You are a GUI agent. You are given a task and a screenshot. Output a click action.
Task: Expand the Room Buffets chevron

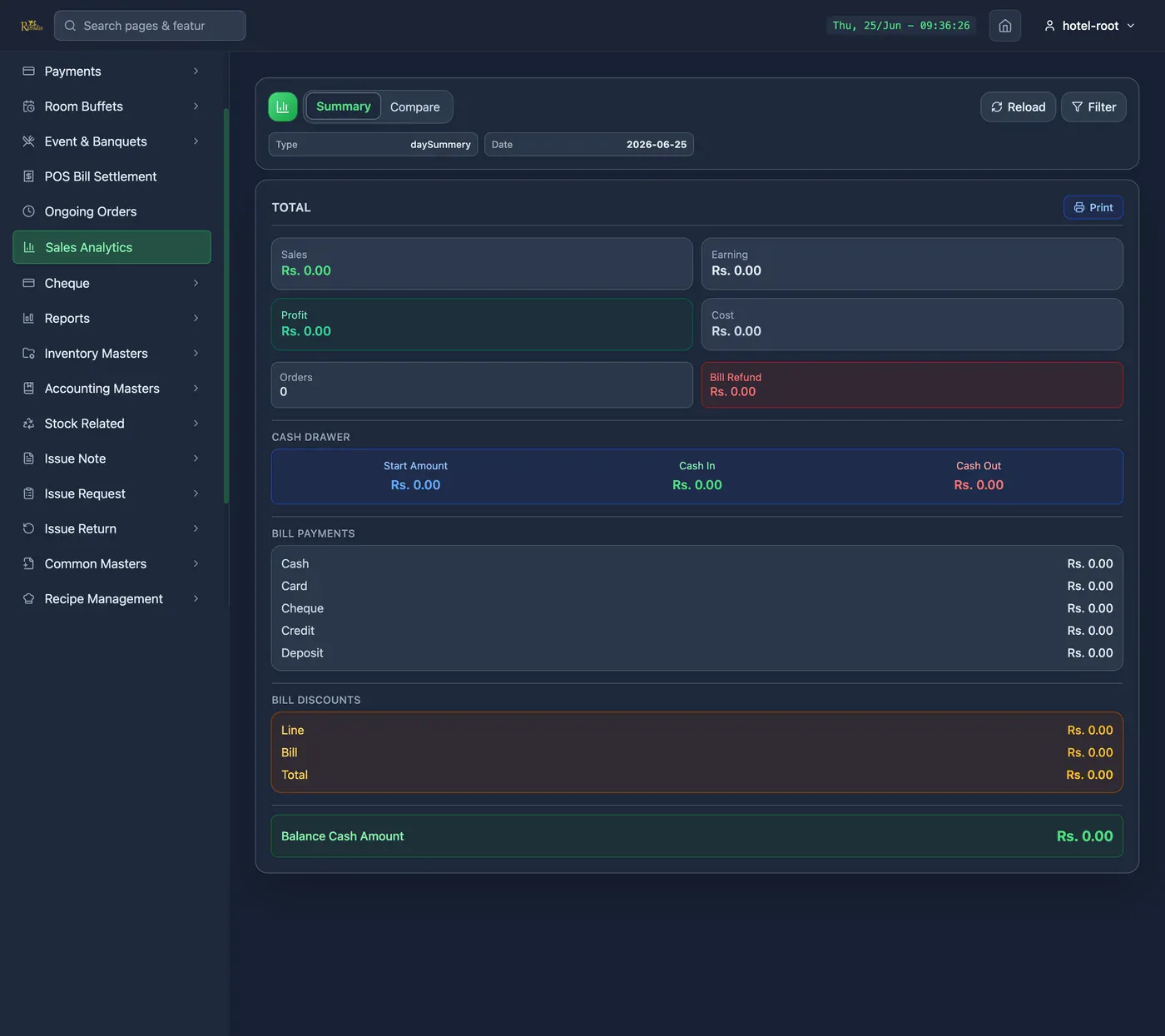(196, 107)
